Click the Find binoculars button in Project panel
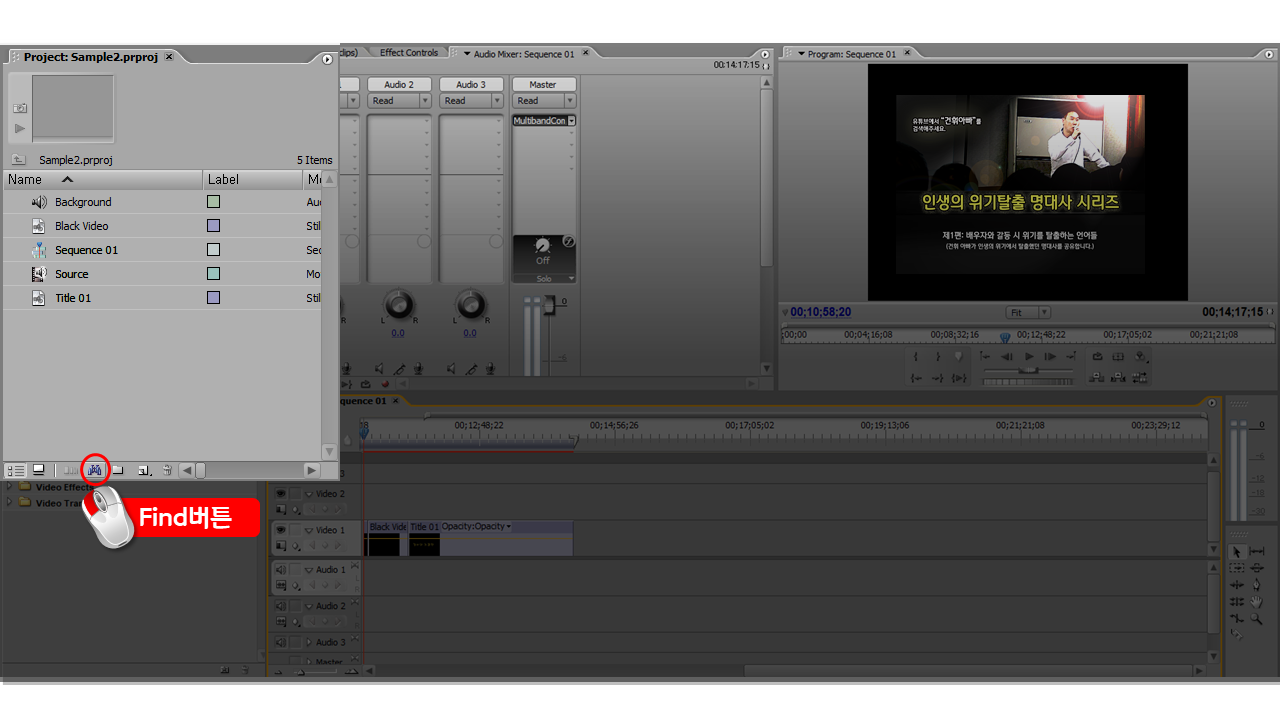This screenshot has height=720, width=1280. (x=95, y=470)
